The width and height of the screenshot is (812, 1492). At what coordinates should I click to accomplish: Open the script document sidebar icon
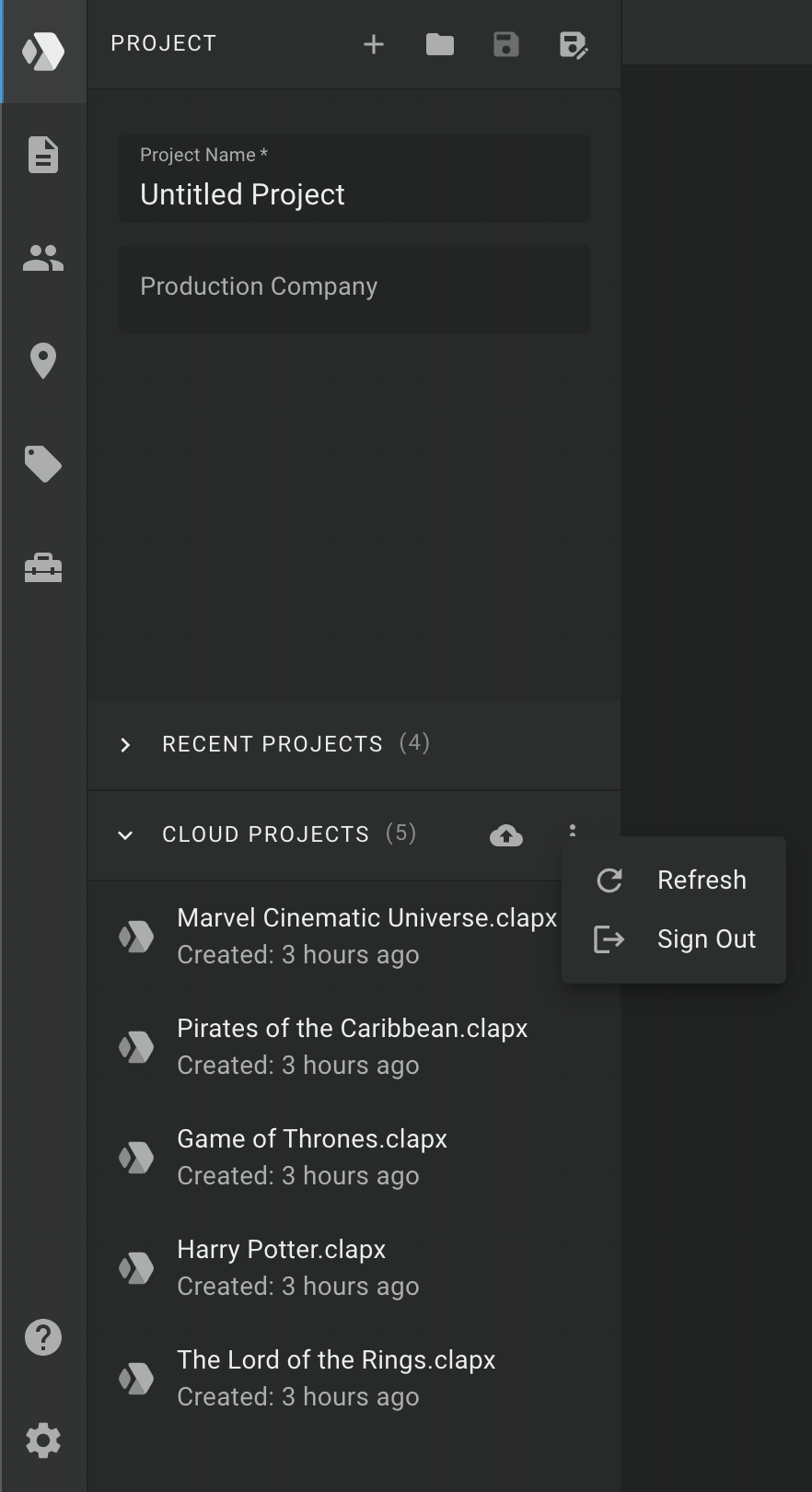coord(43,155)
